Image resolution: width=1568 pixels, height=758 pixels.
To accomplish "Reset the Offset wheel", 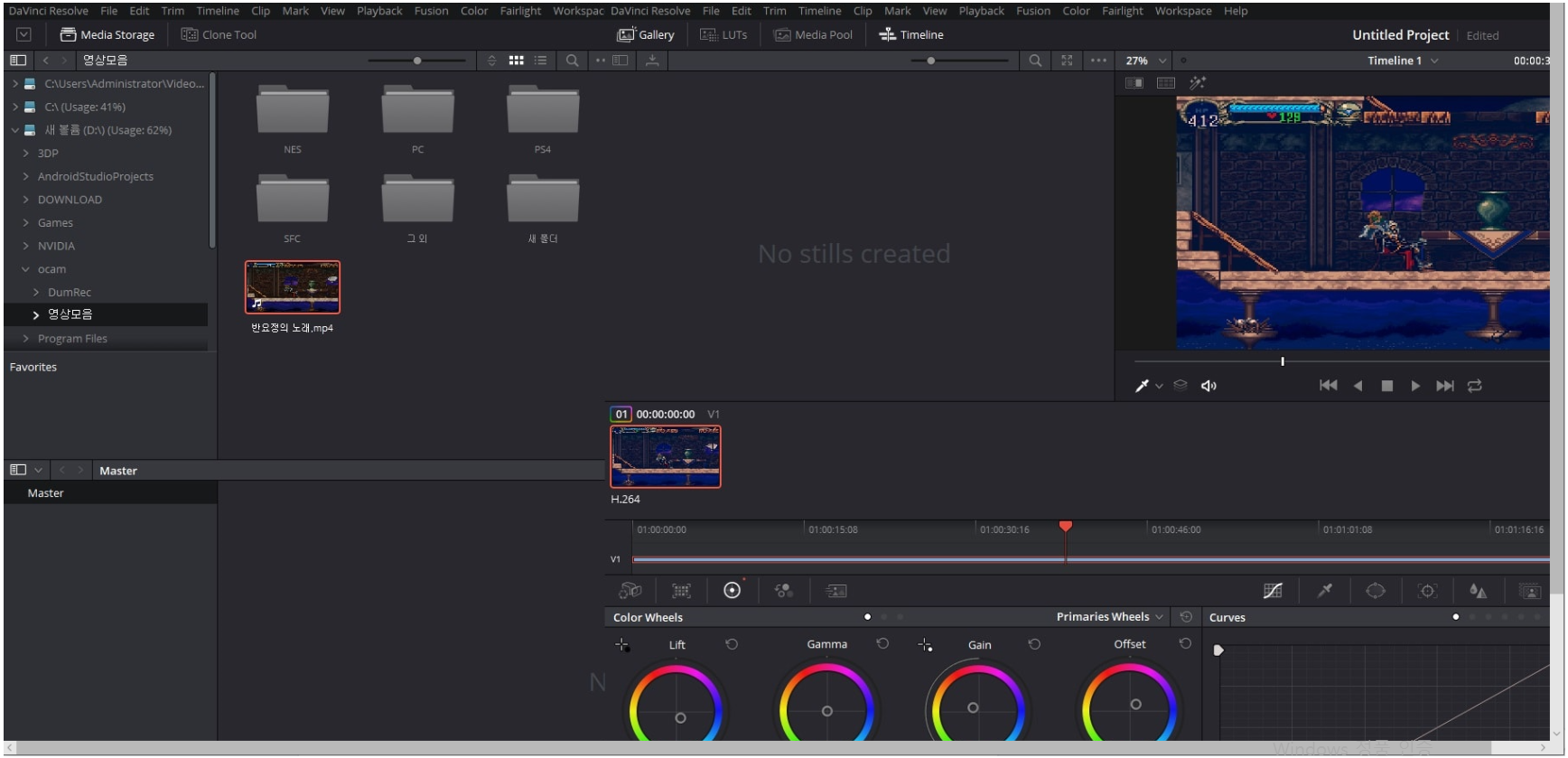I will 1185,643.
